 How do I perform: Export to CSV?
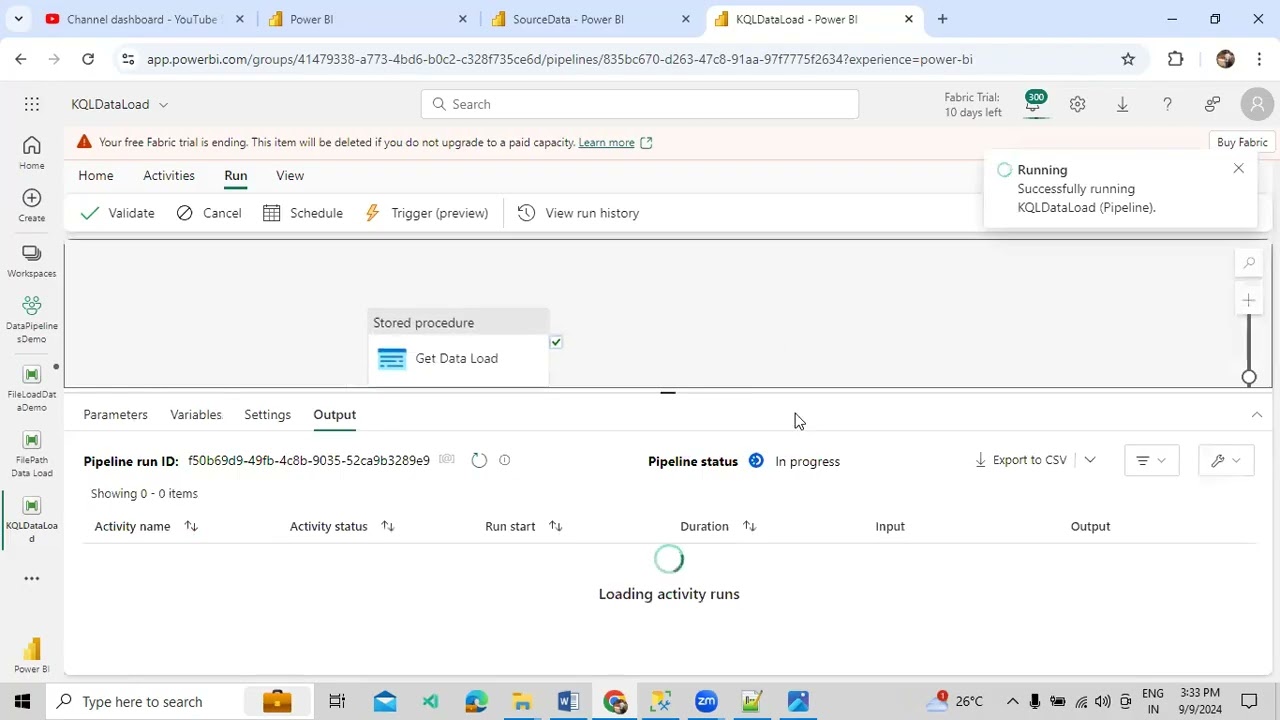point(1021,460)
